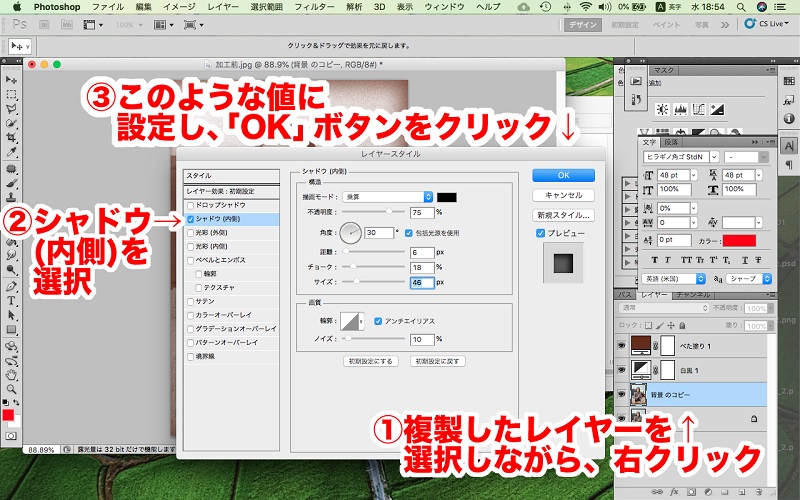Select the Hand tool
Image resolution: width=800 pixels, height=500 pixels.
[11, 375]
